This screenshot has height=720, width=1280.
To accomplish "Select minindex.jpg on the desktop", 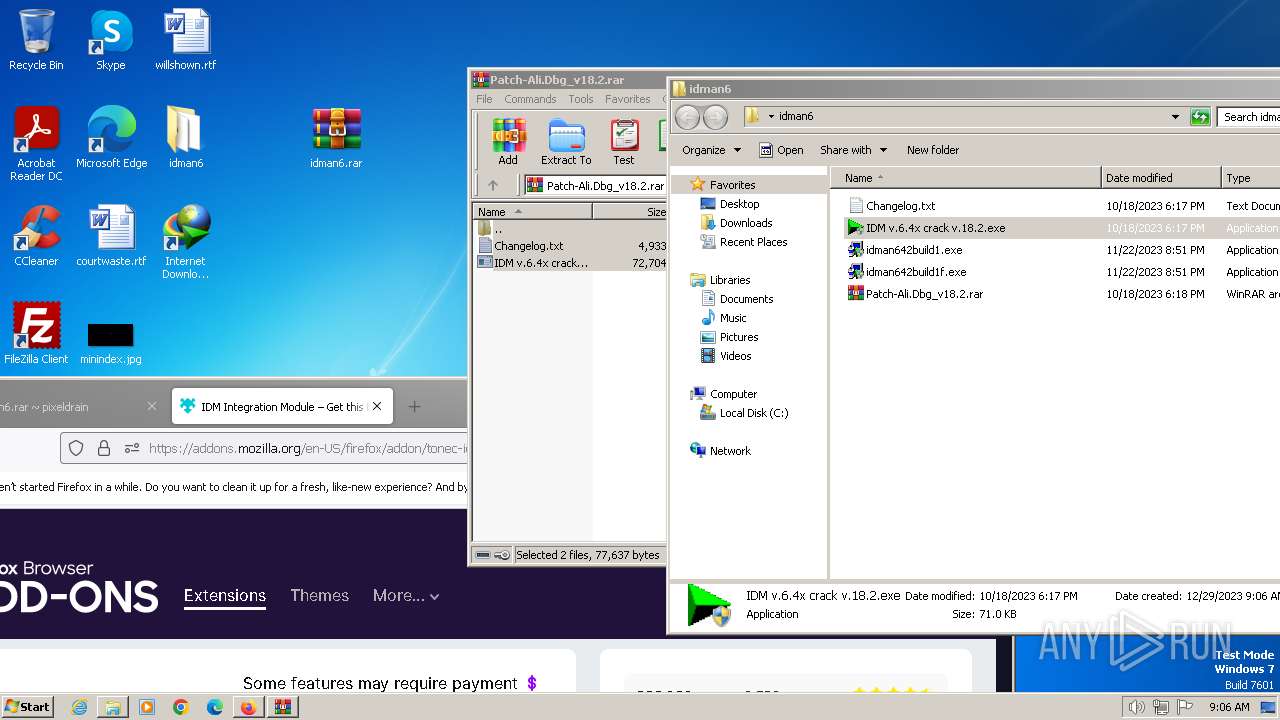I will (x=111, y=343).
